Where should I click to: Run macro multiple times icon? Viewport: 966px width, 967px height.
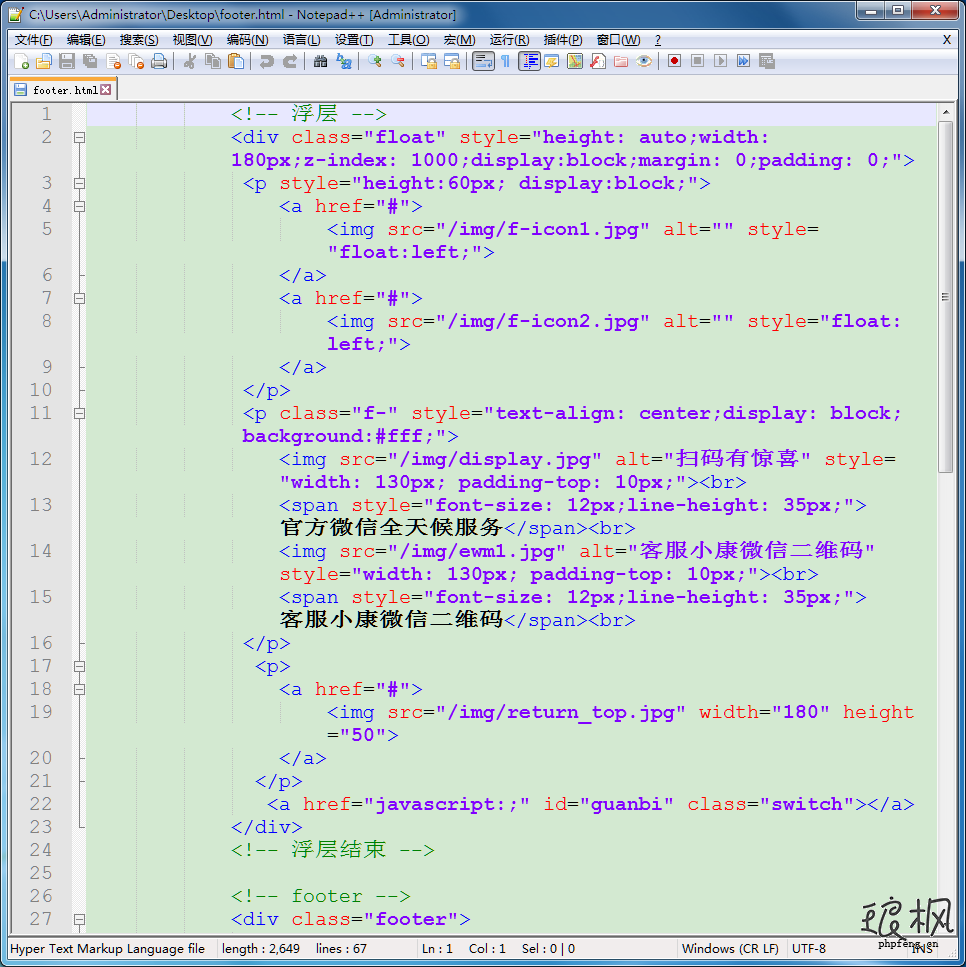(743, 61)
